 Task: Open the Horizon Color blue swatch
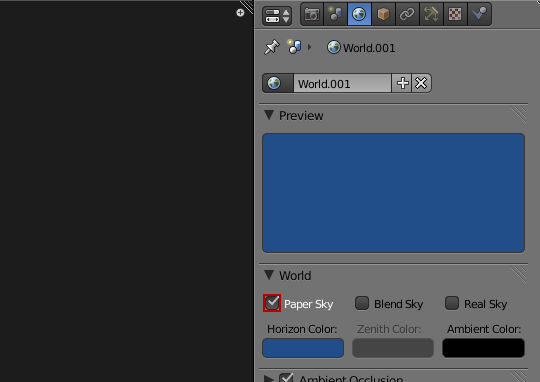303,348
